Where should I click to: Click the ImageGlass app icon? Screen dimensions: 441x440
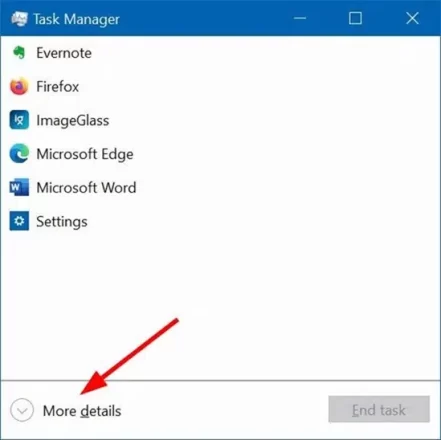pyautogui.click(x=19, y=120)
